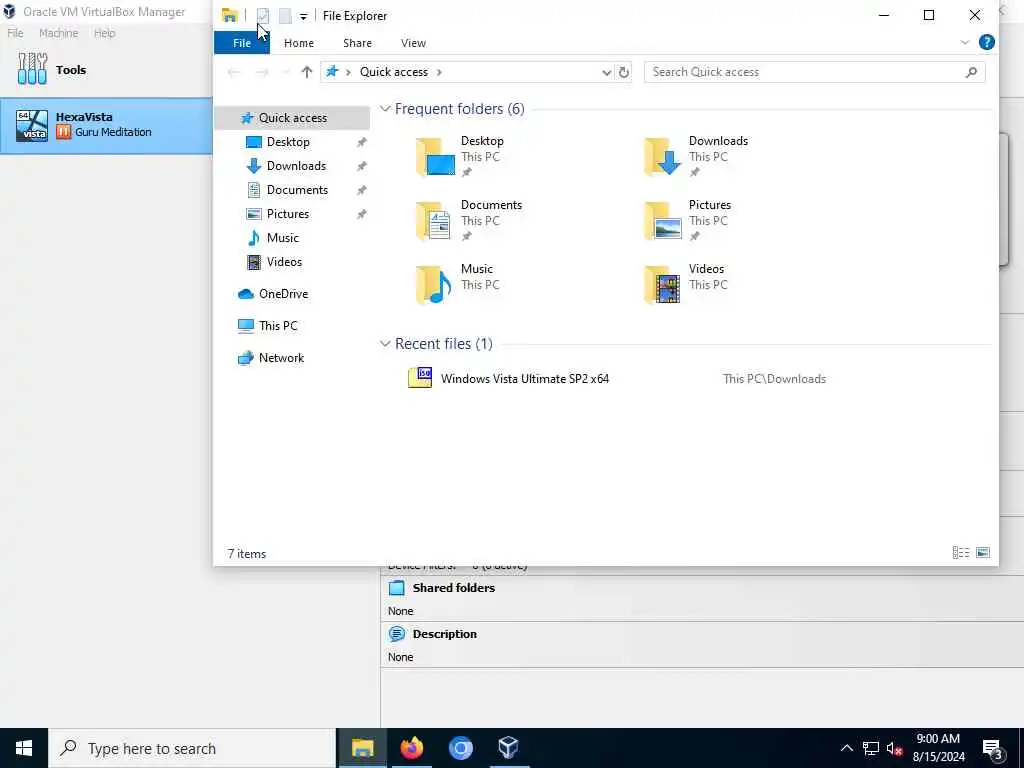Select the Downloads frequent folder icon
The image size is (1024, 768).
663,157
